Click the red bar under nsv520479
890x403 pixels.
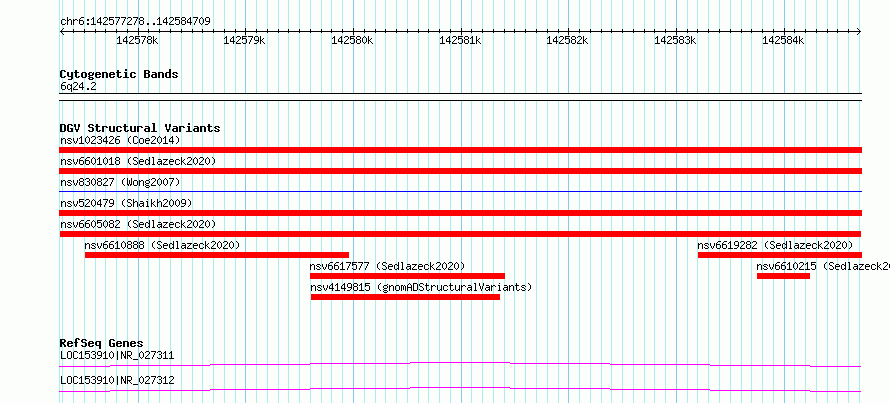coord(460,213)
